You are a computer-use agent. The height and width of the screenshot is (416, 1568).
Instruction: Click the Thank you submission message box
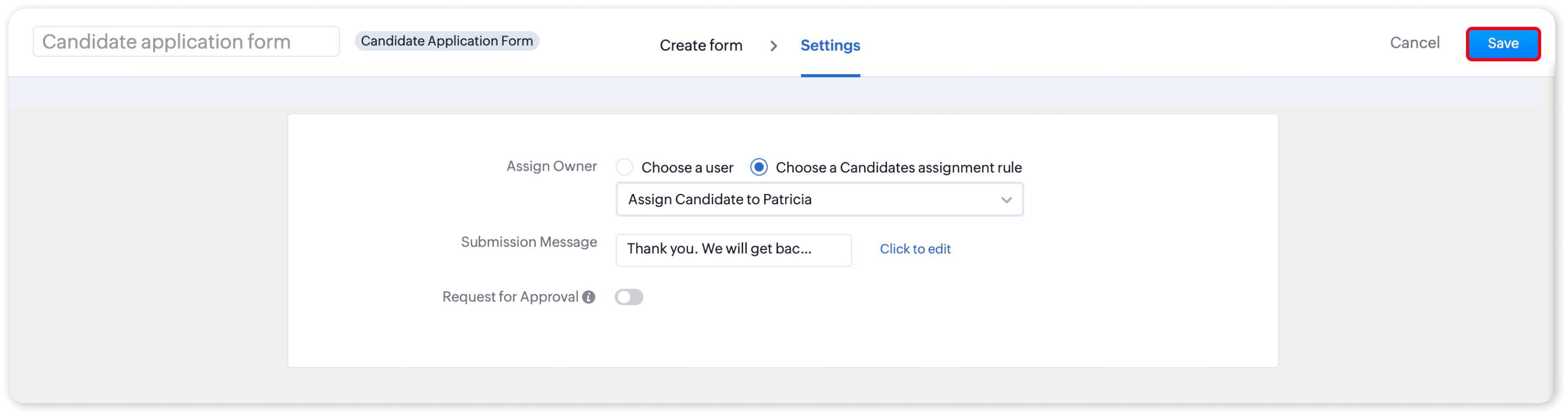(x=733, y=250)
